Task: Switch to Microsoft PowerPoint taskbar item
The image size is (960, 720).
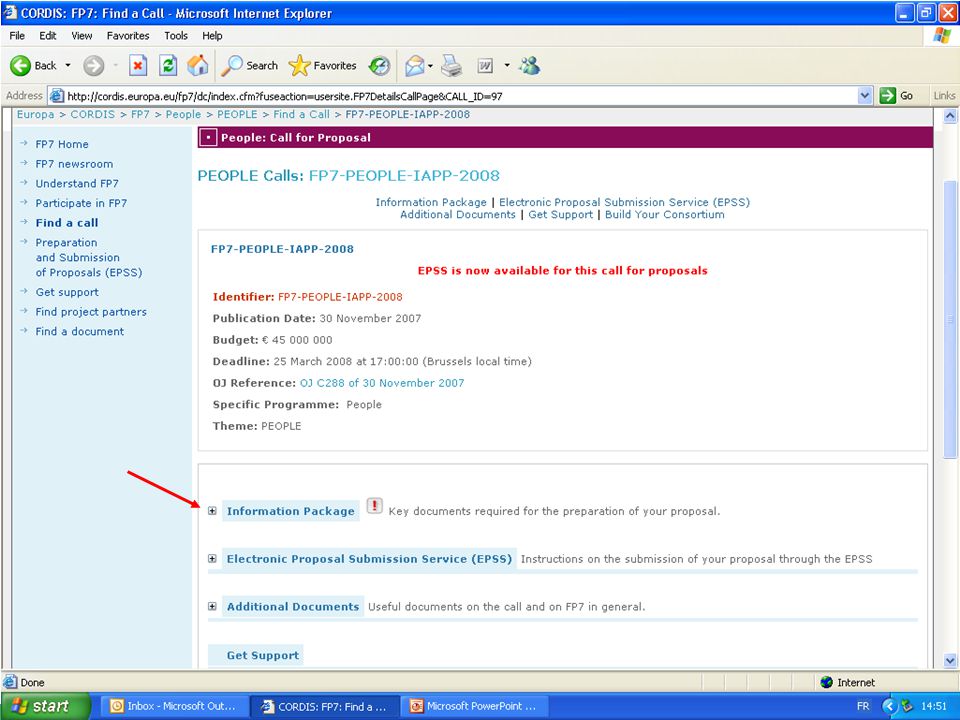Action: [474, 706]
